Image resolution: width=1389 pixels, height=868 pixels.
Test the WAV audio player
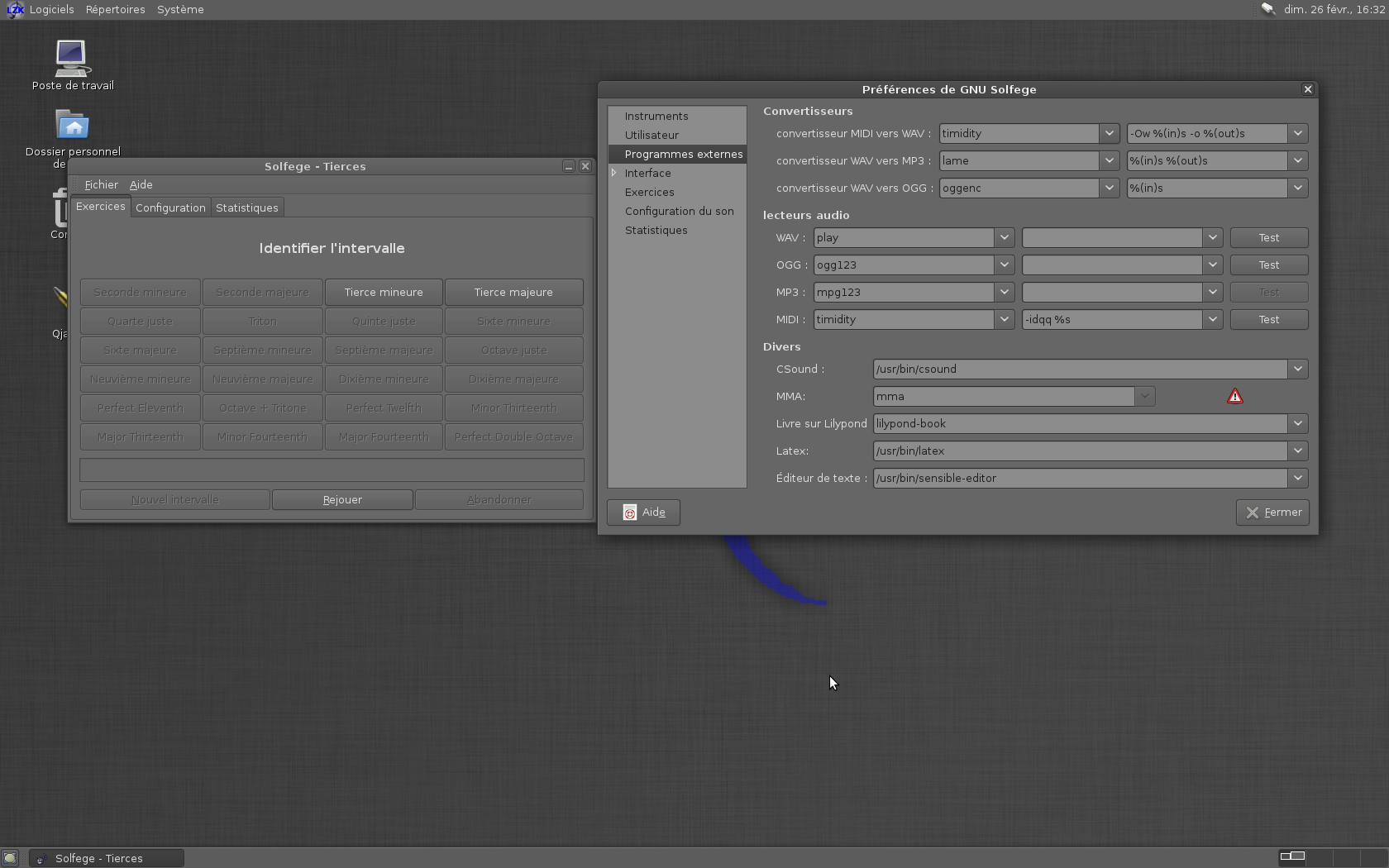[1269, 237]
